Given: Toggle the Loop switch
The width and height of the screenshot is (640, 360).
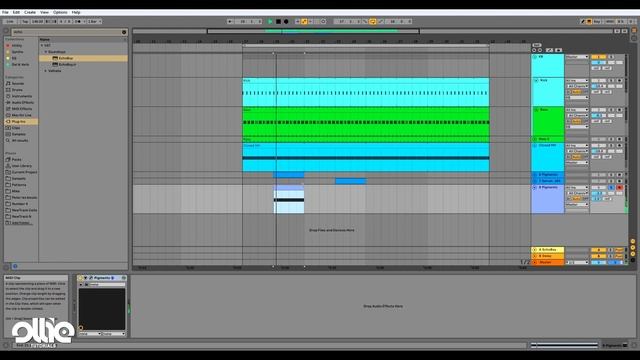Looking at the screenshot, I should [x=373, y=21].
